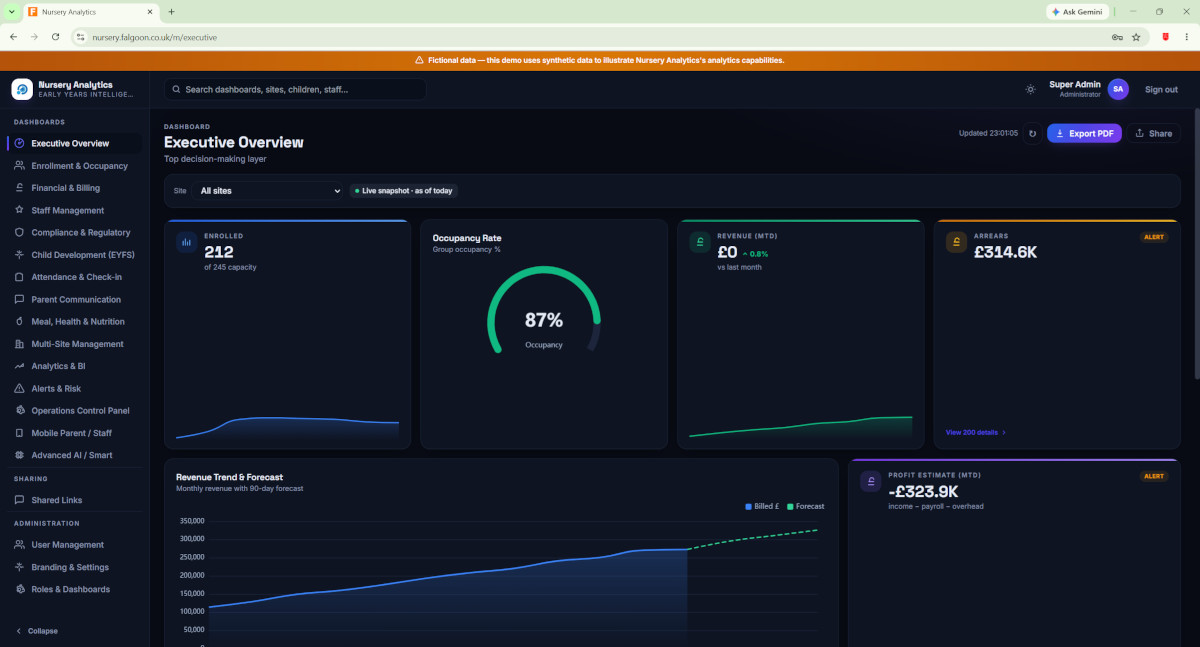Focus the search dashboards field

point(295,89)
